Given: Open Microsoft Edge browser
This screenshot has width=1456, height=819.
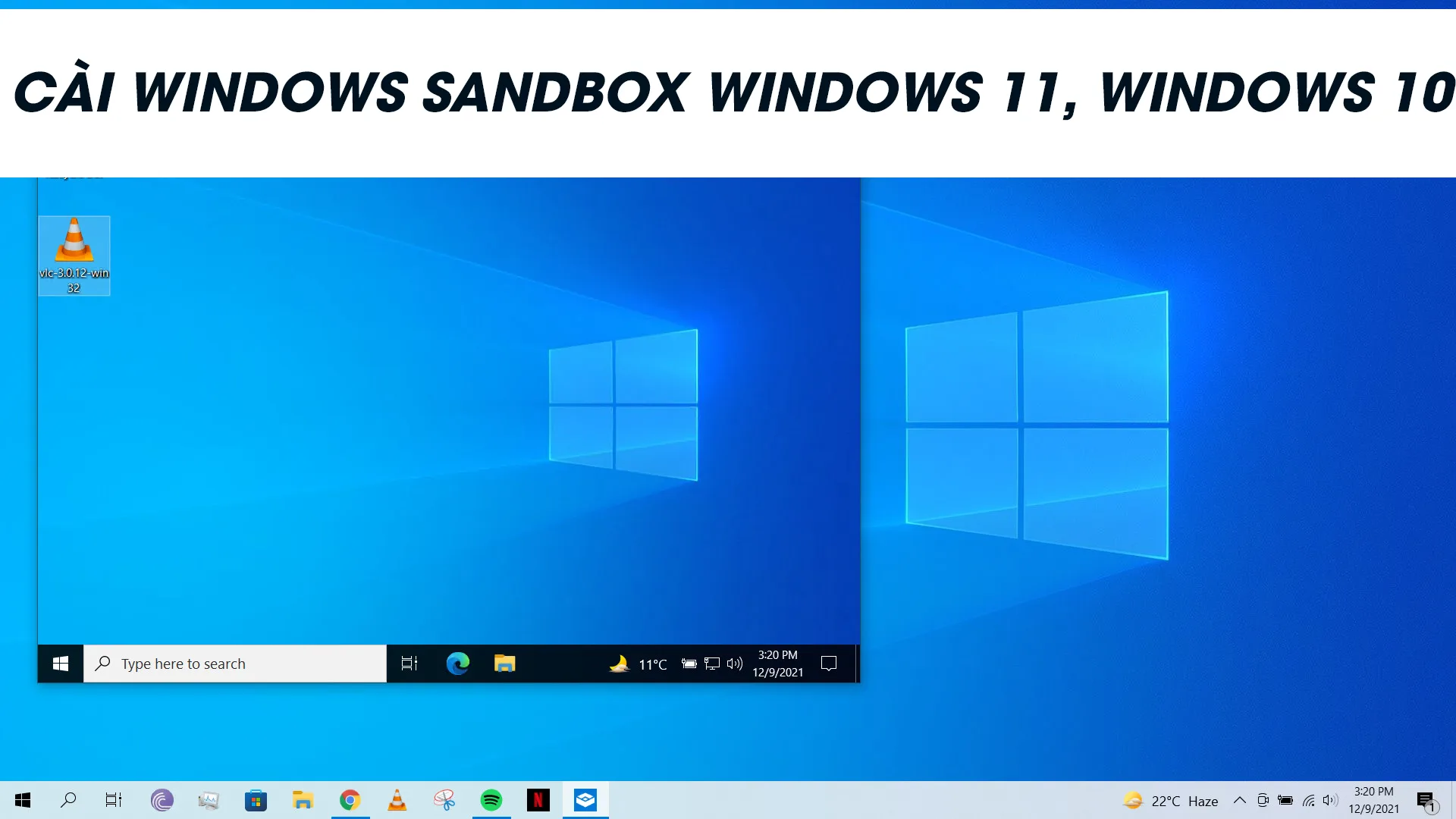Looking at the screenshot, I should 457,663.
